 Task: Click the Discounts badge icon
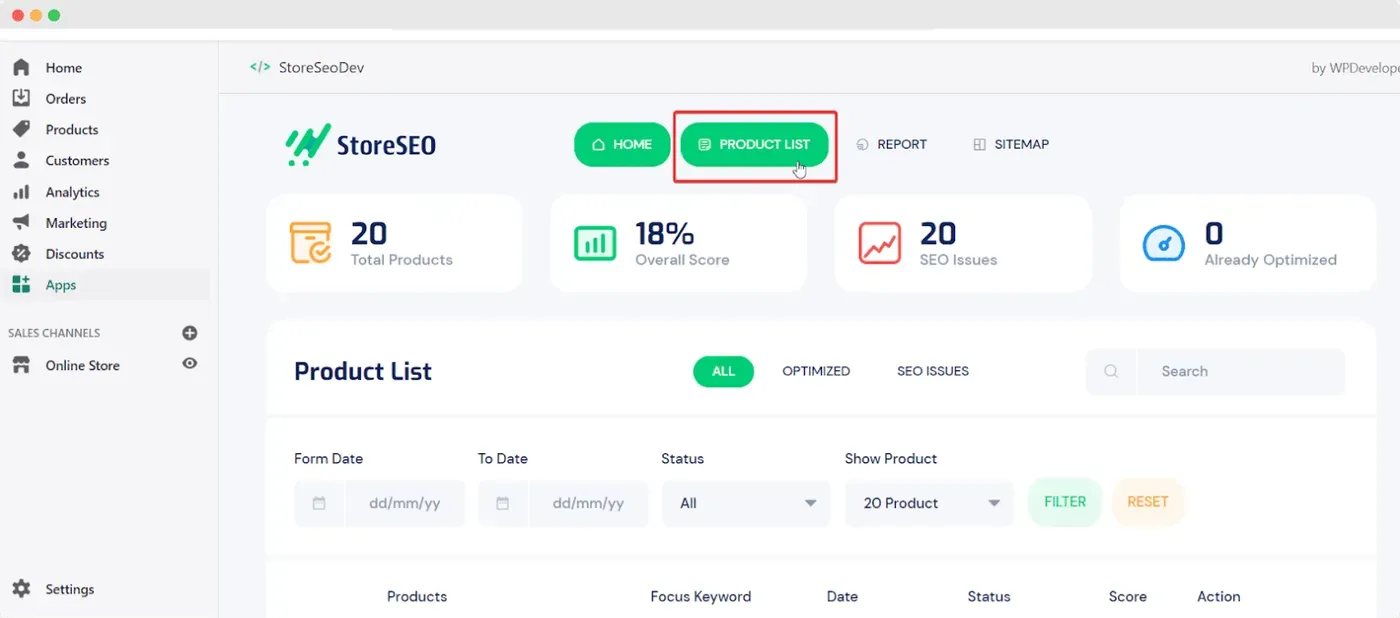[21, 254]
